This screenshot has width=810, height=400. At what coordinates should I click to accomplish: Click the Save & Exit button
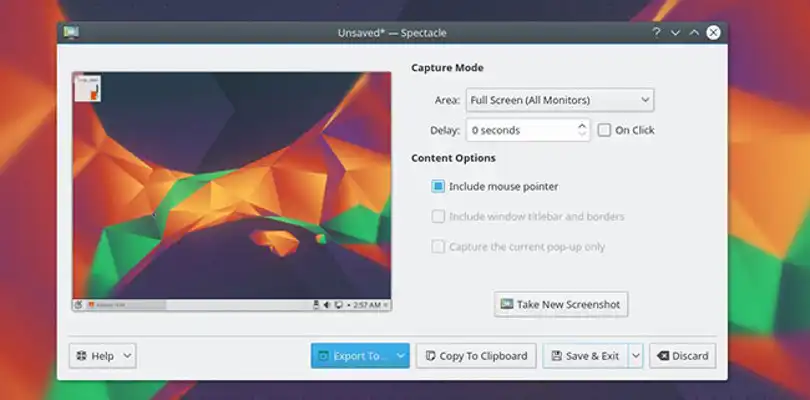[x=585, y=356]
